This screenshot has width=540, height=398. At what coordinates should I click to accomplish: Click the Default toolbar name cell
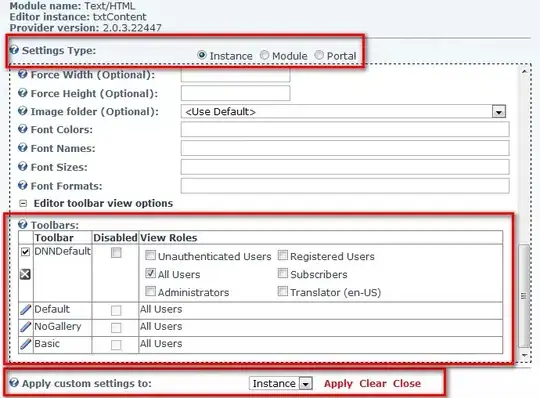click(63, 310)
